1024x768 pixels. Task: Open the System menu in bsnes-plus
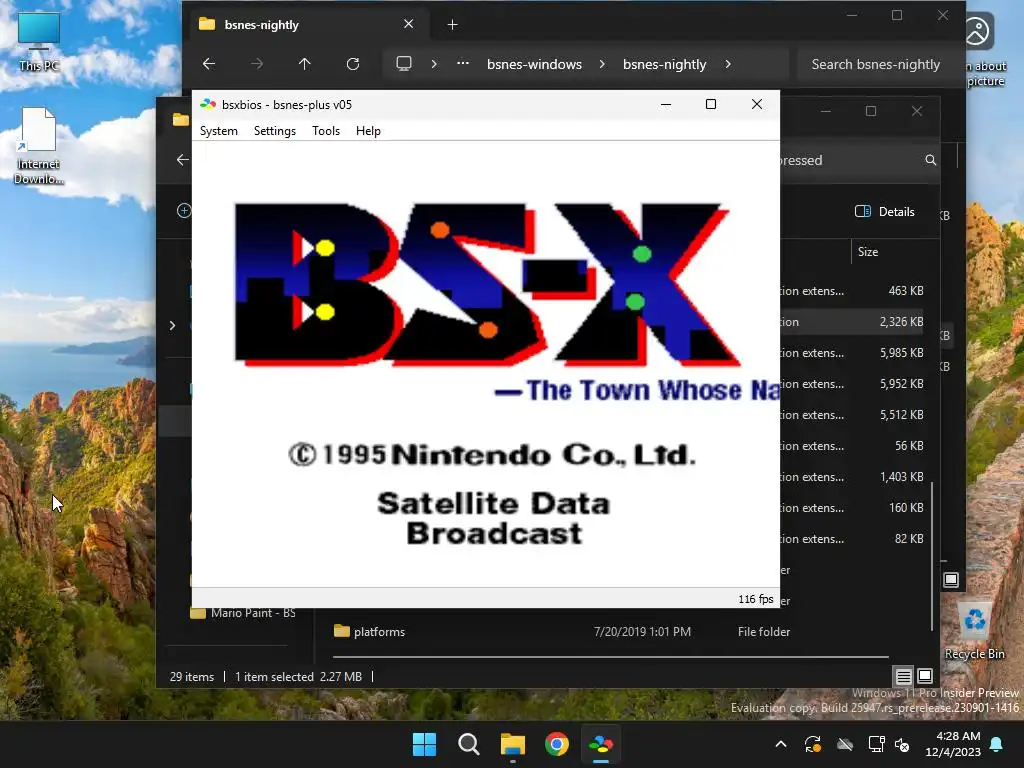tap(218, 131)
